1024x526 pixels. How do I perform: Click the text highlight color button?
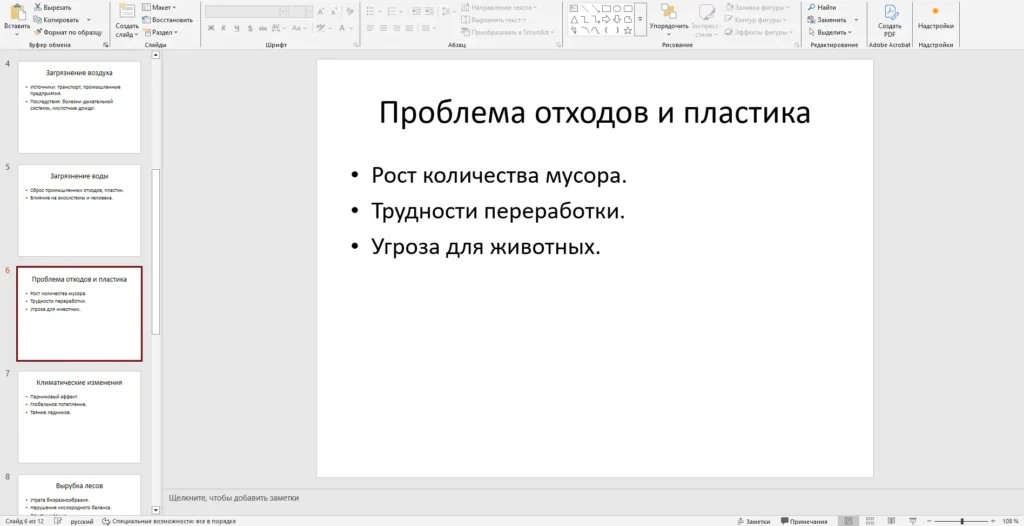(323, 28)
